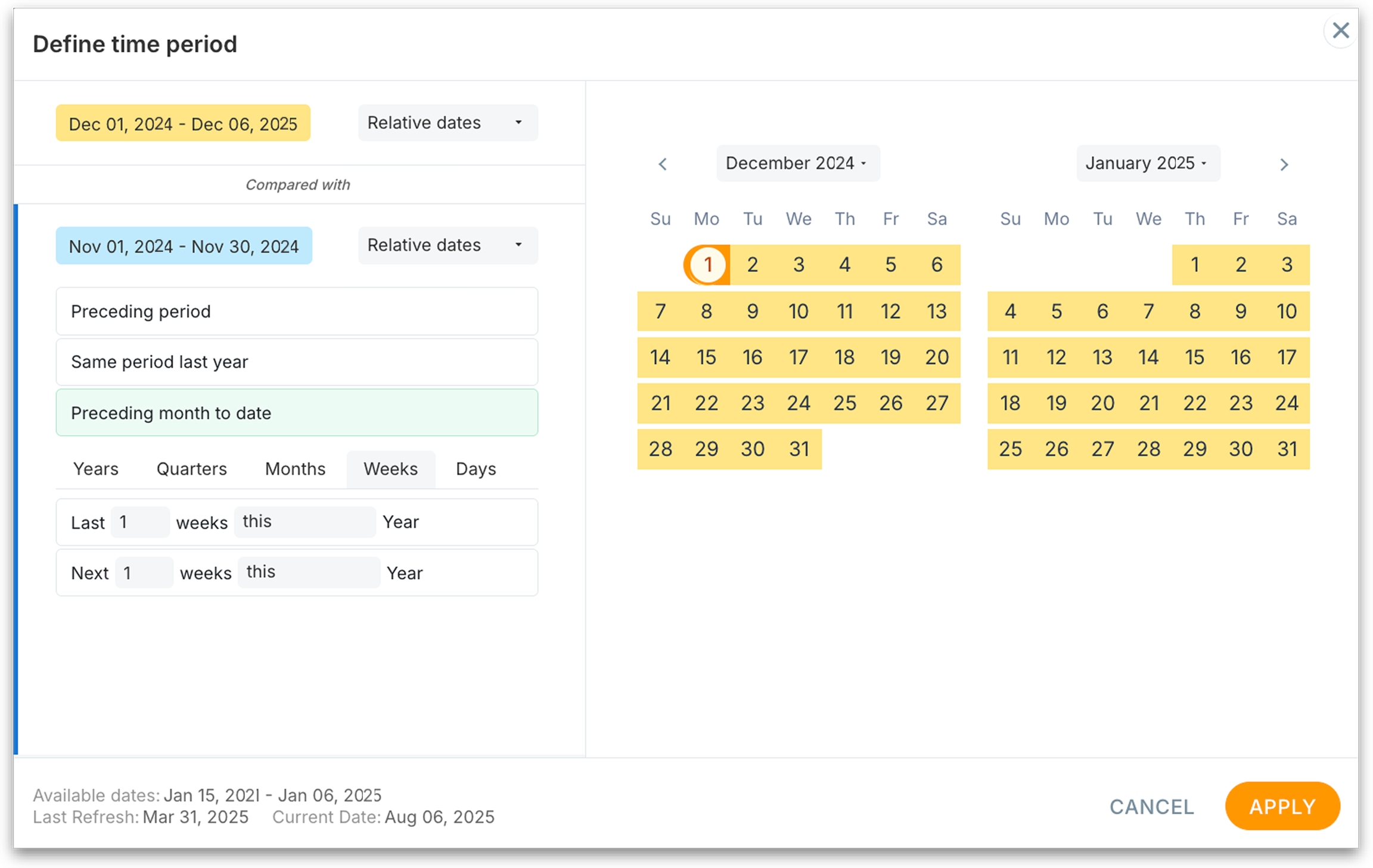Select December 25 in the calendar
1373x868 pixels.
(844, 403)
